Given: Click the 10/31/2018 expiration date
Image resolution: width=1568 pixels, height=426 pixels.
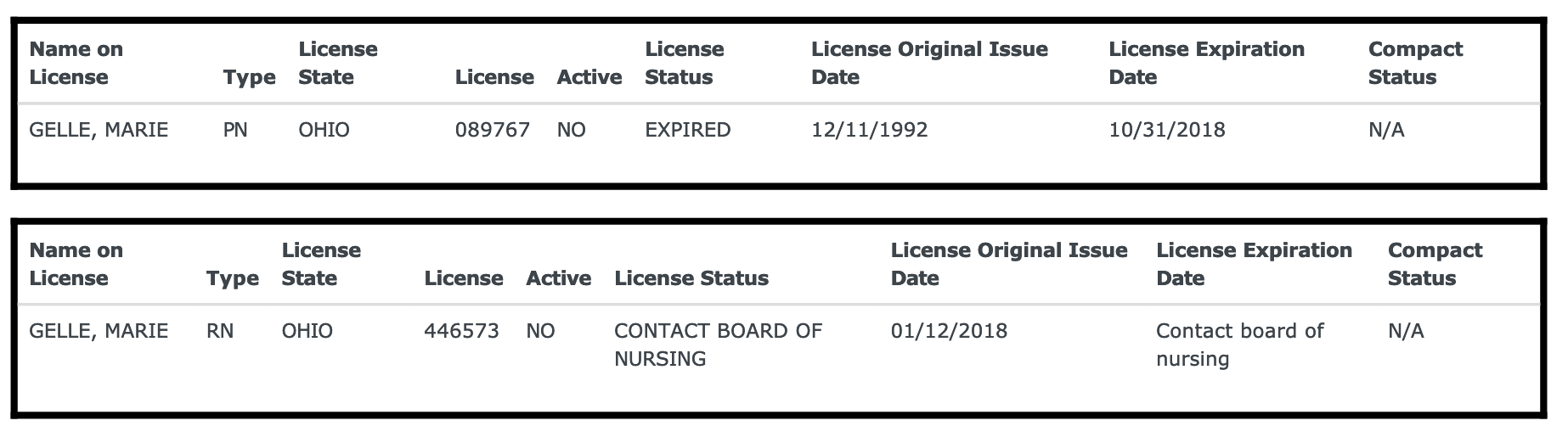Looking at the screenshot, I should click(1166, 130).
